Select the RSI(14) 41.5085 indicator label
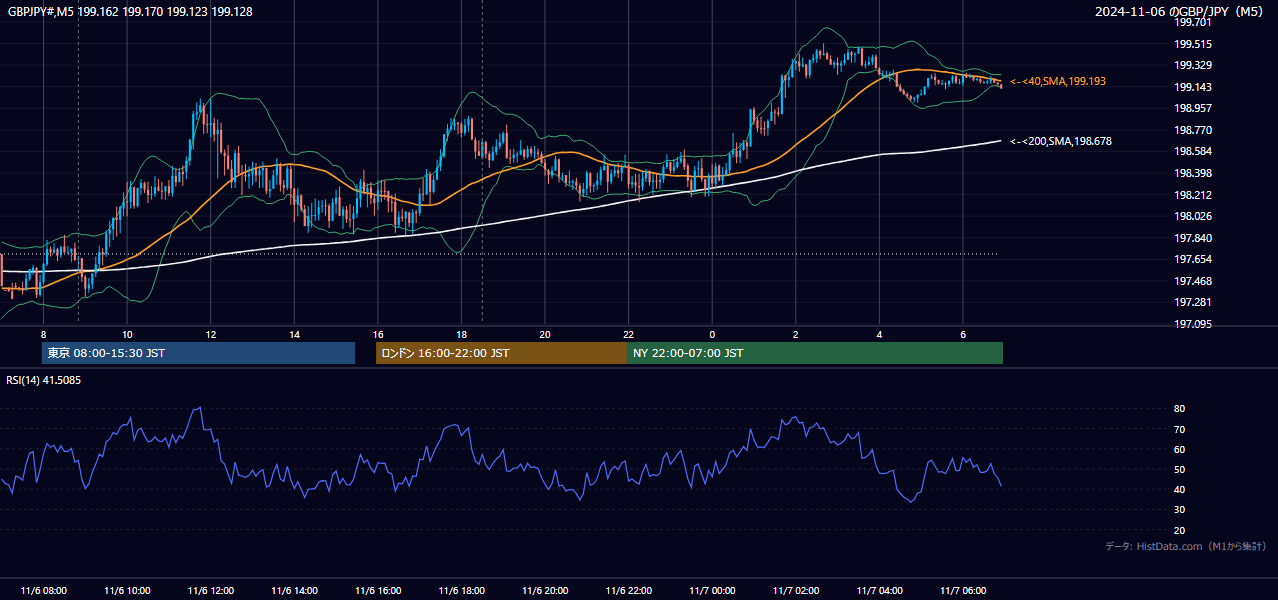 tap(44, 380)
